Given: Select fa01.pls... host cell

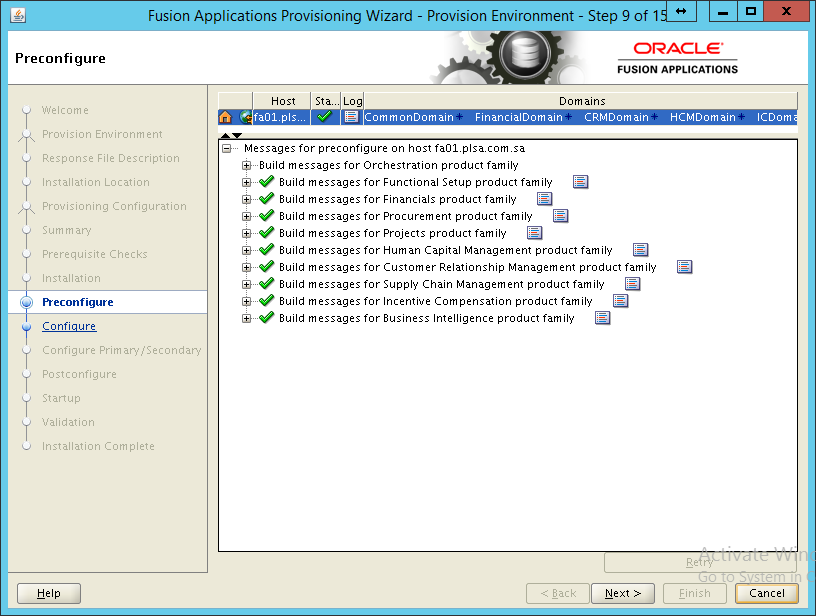Looking at the screenshot, I should tap(281, 117).
